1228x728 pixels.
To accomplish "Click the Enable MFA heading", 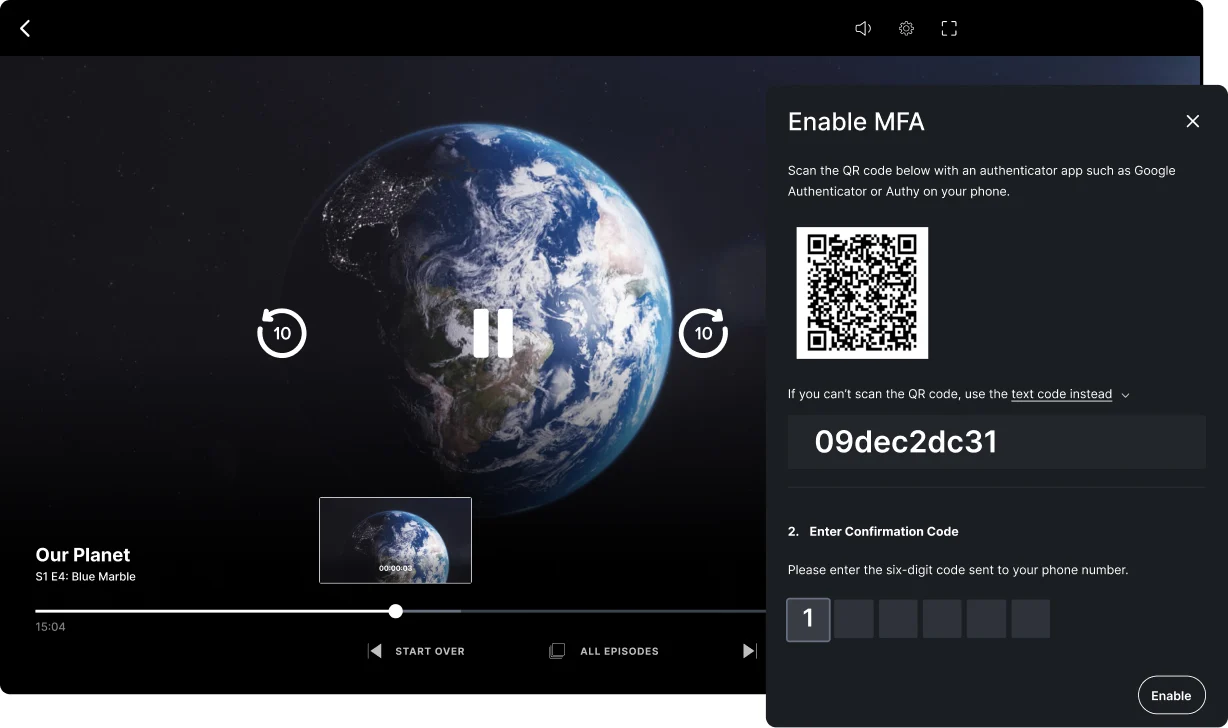I will coord(856,122).
